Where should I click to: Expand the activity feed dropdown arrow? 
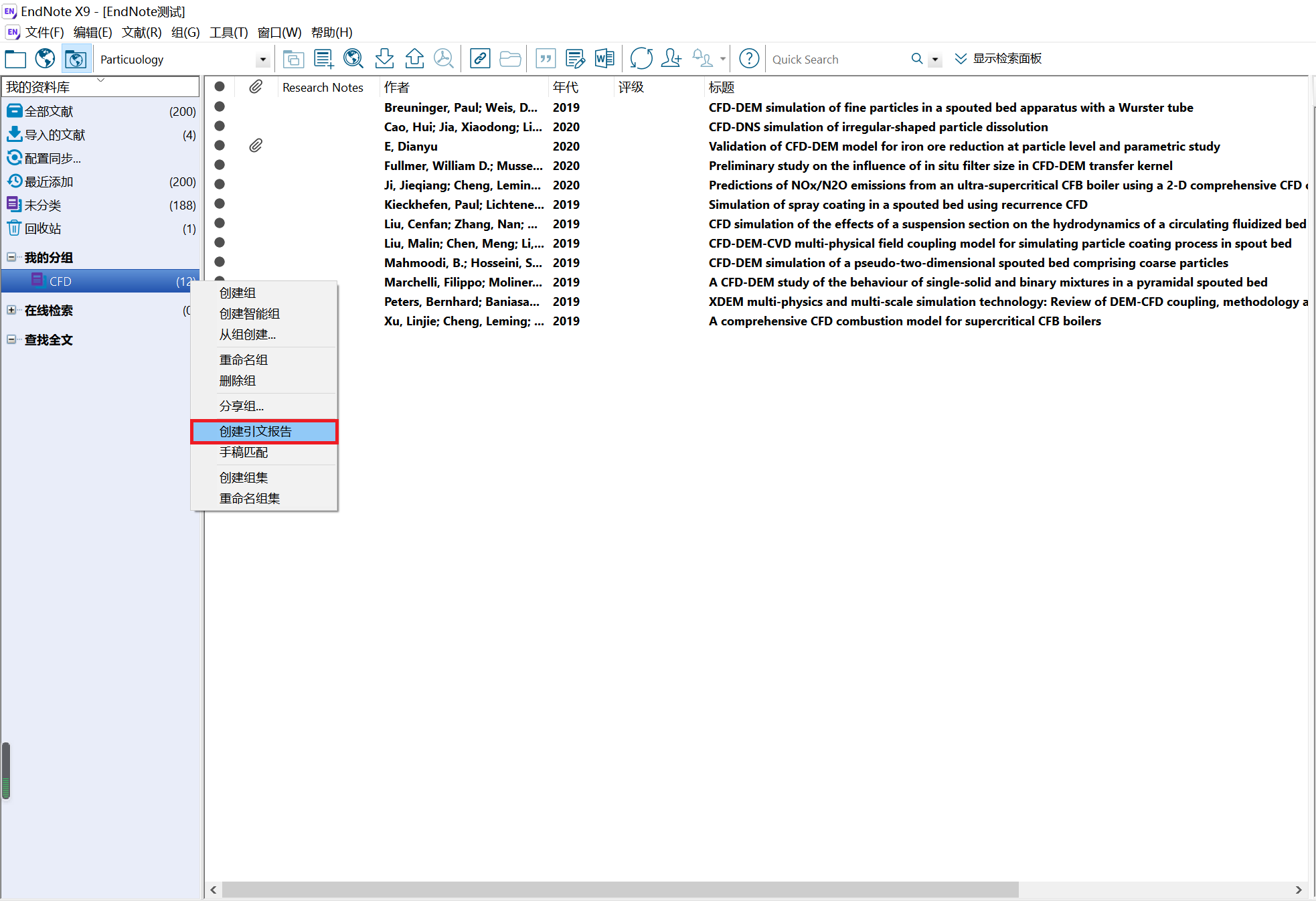coord(722,59)
